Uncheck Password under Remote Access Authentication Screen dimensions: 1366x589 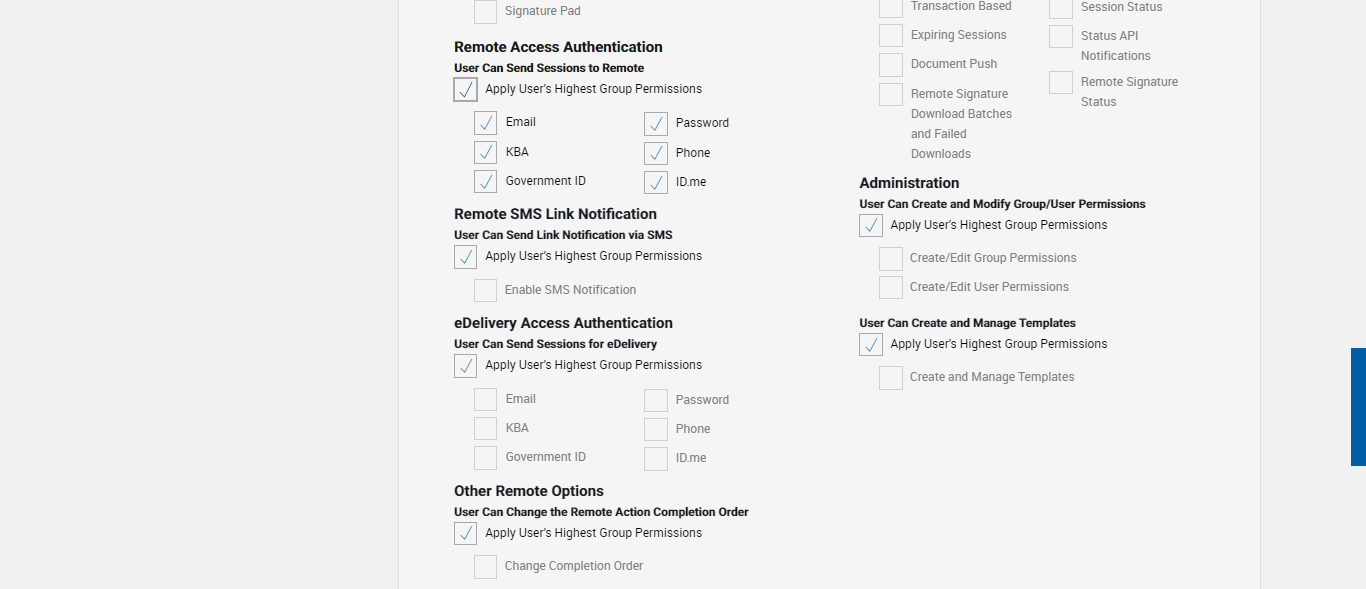click(656, 124)
